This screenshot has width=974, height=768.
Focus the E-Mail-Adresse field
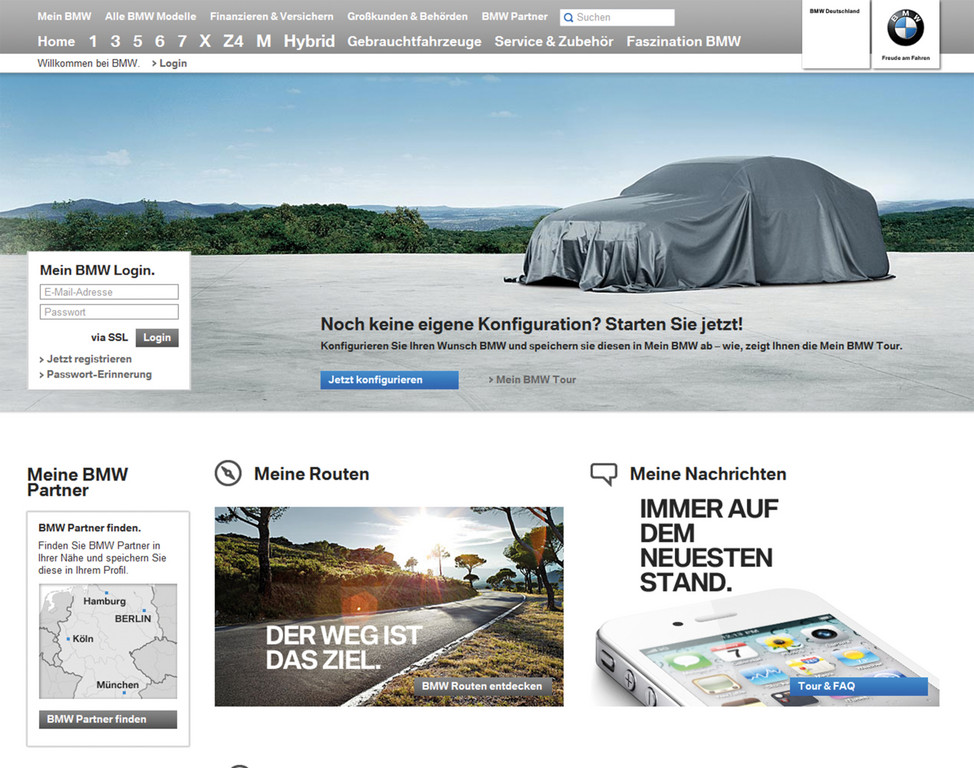[x=109, y=292]
